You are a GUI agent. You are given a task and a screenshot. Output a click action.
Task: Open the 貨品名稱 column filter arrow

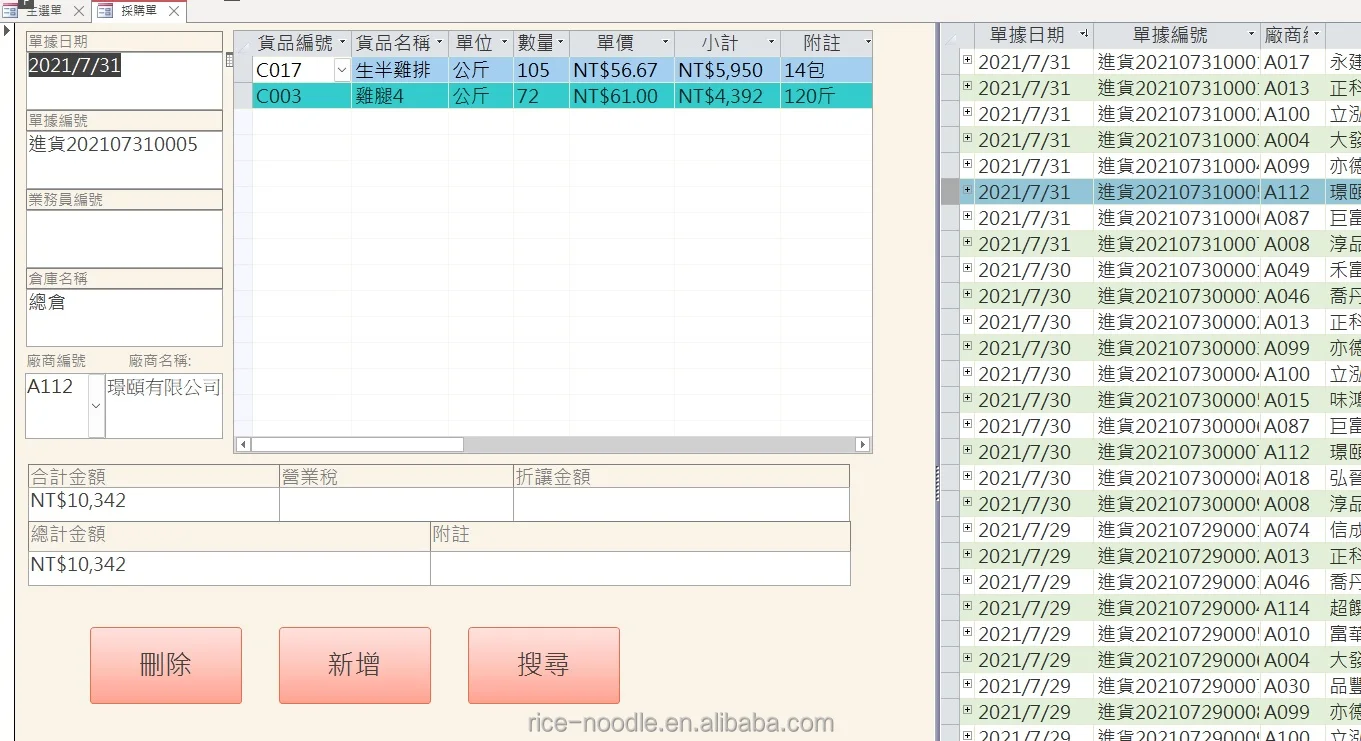(439, 43)
